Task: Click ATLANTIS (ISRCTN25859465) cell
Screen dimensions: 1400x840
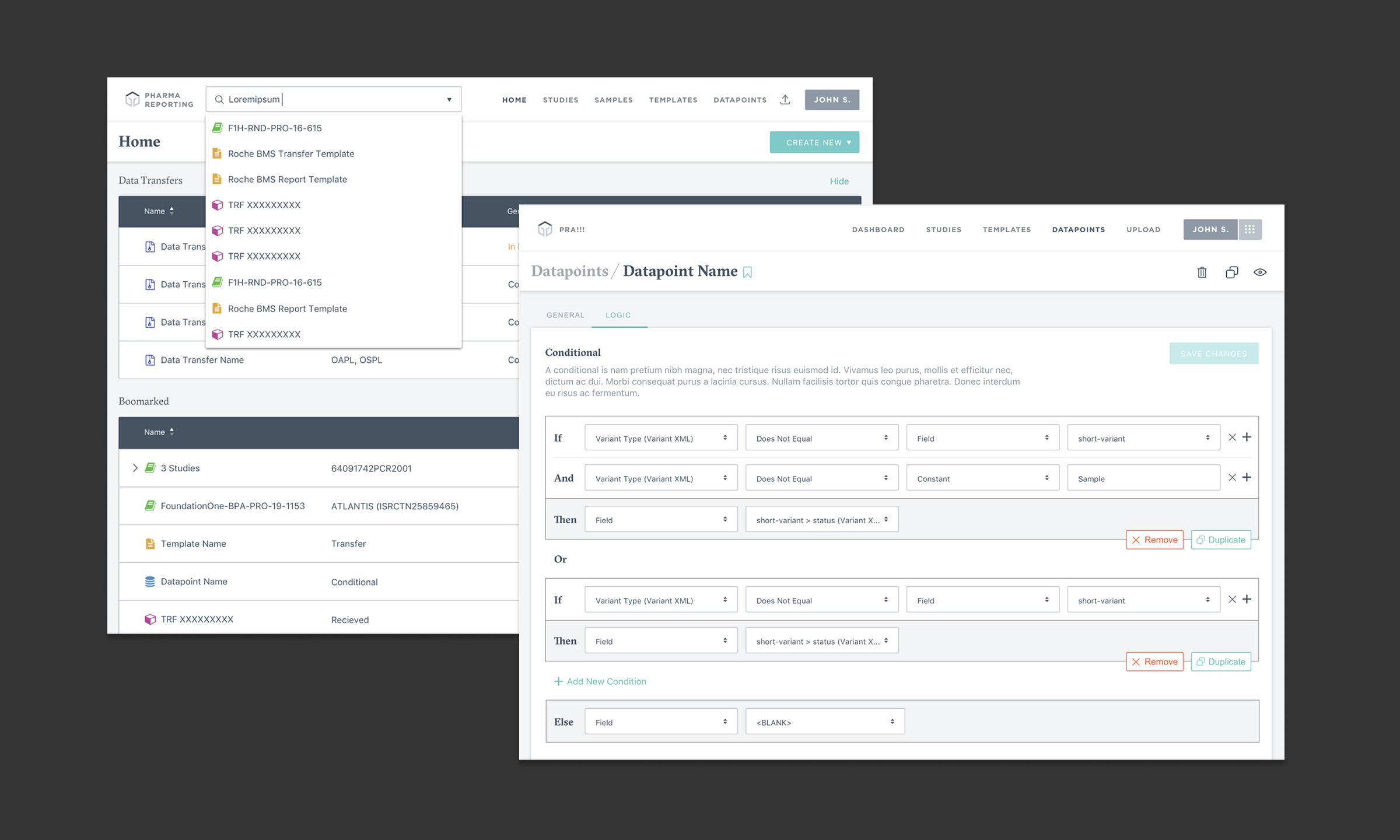Action: click(395, 506)
